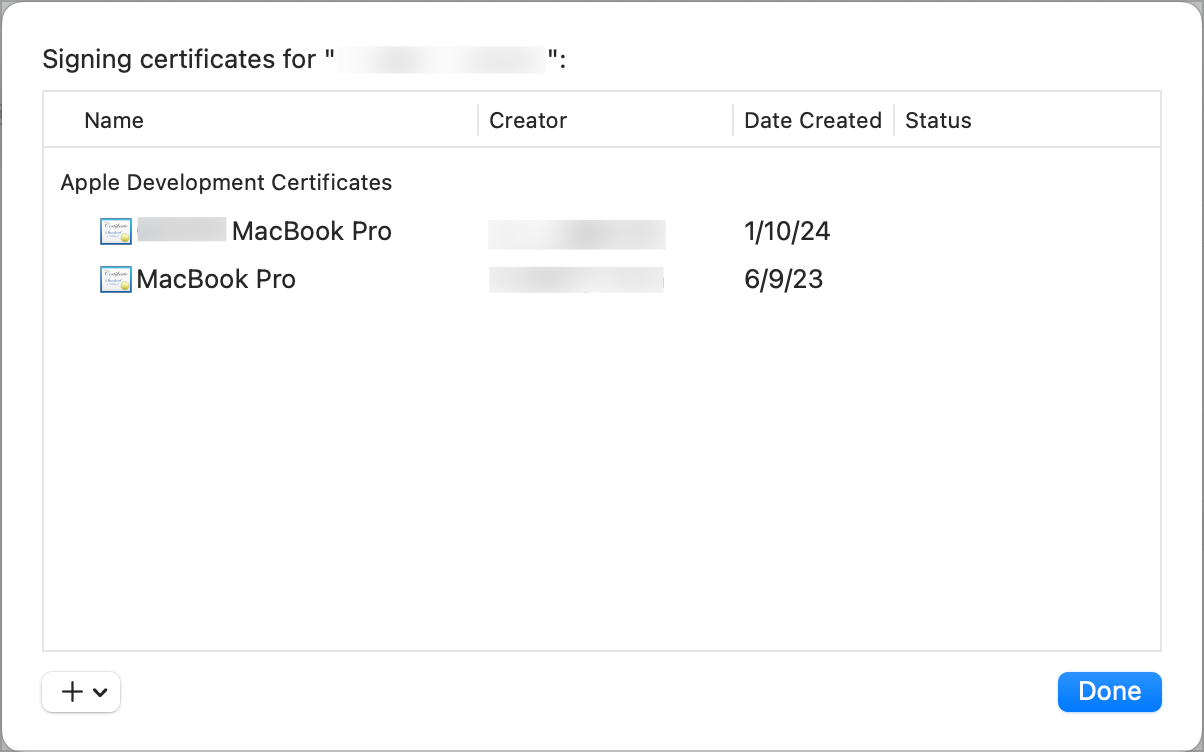Click the Done button

coord(1109,691)
